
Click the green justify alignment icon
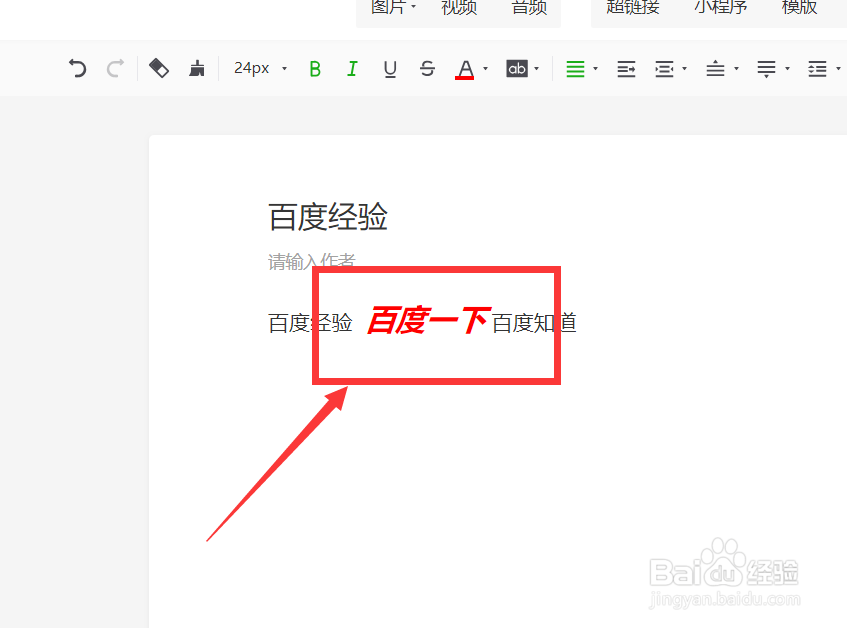click(575, 69)
